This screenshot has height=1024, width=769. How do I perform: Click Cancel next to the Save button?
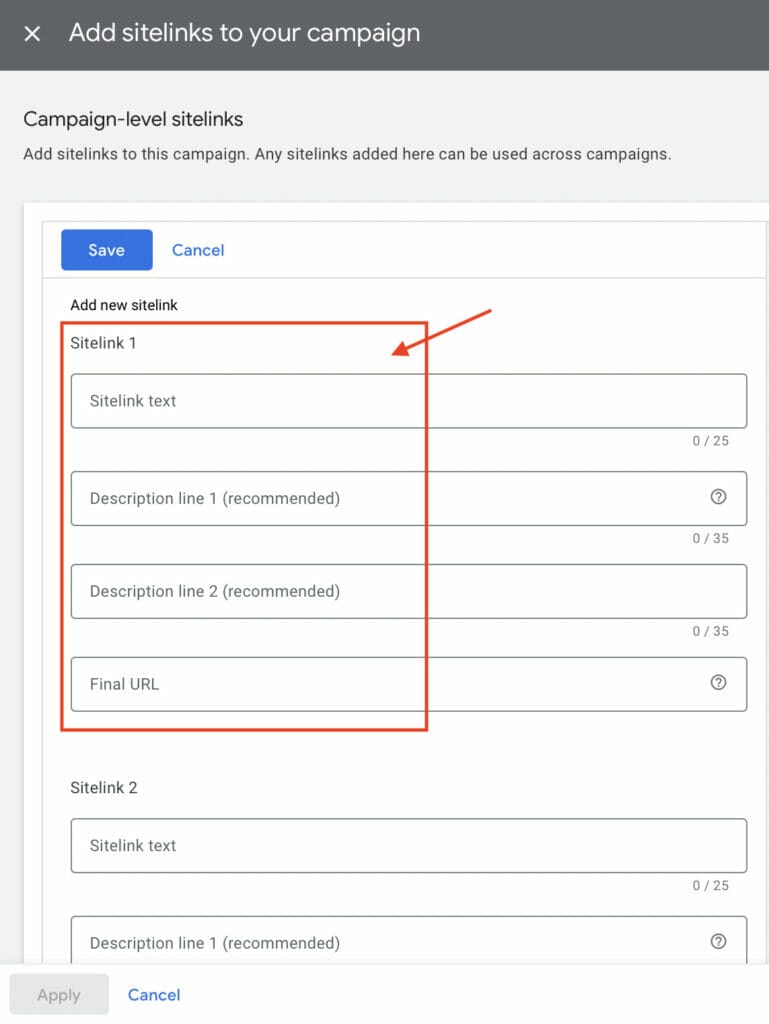(x=198, y=250)
